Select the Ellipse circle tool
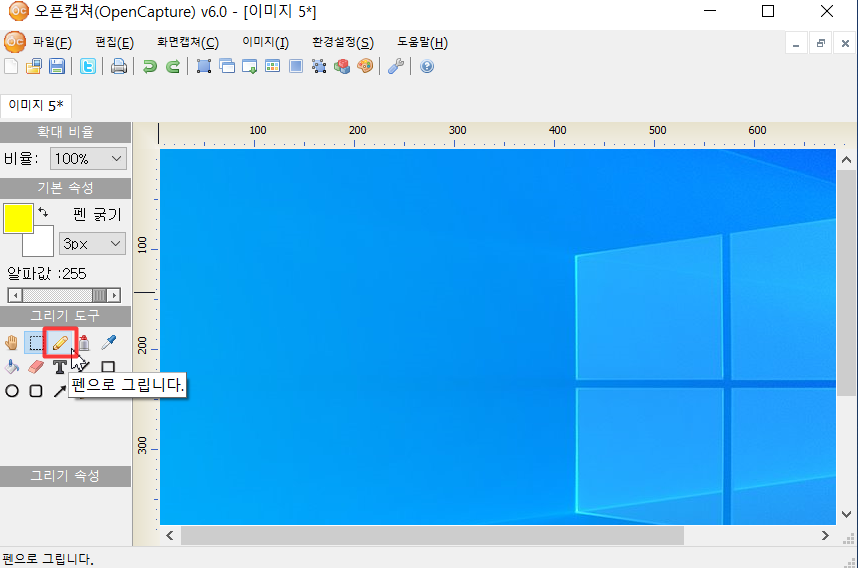This screenshot has width=858, height=568. point(11,391)
